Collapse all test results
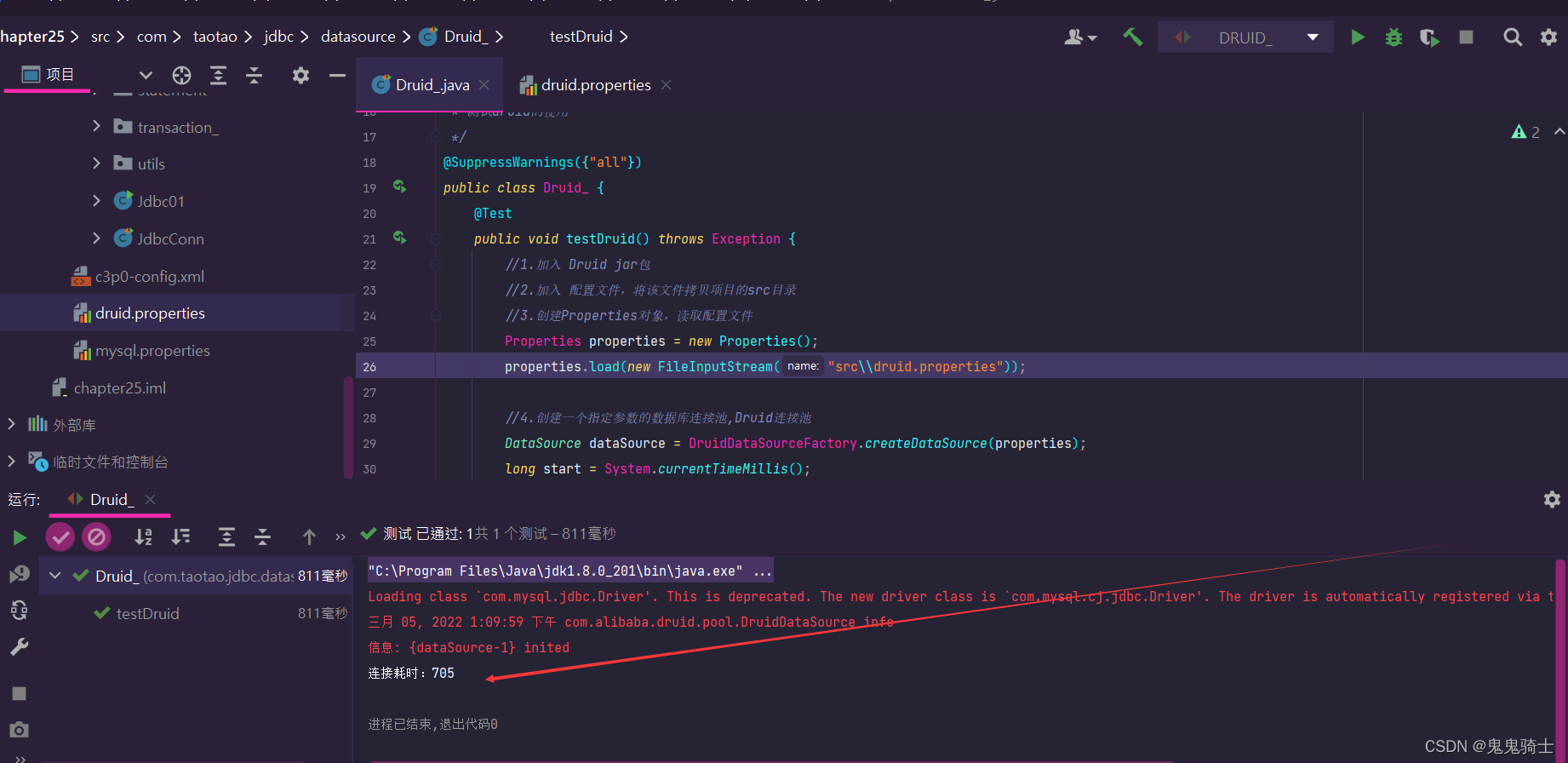Screen dimensions: 1568x763 pos(262,536)
